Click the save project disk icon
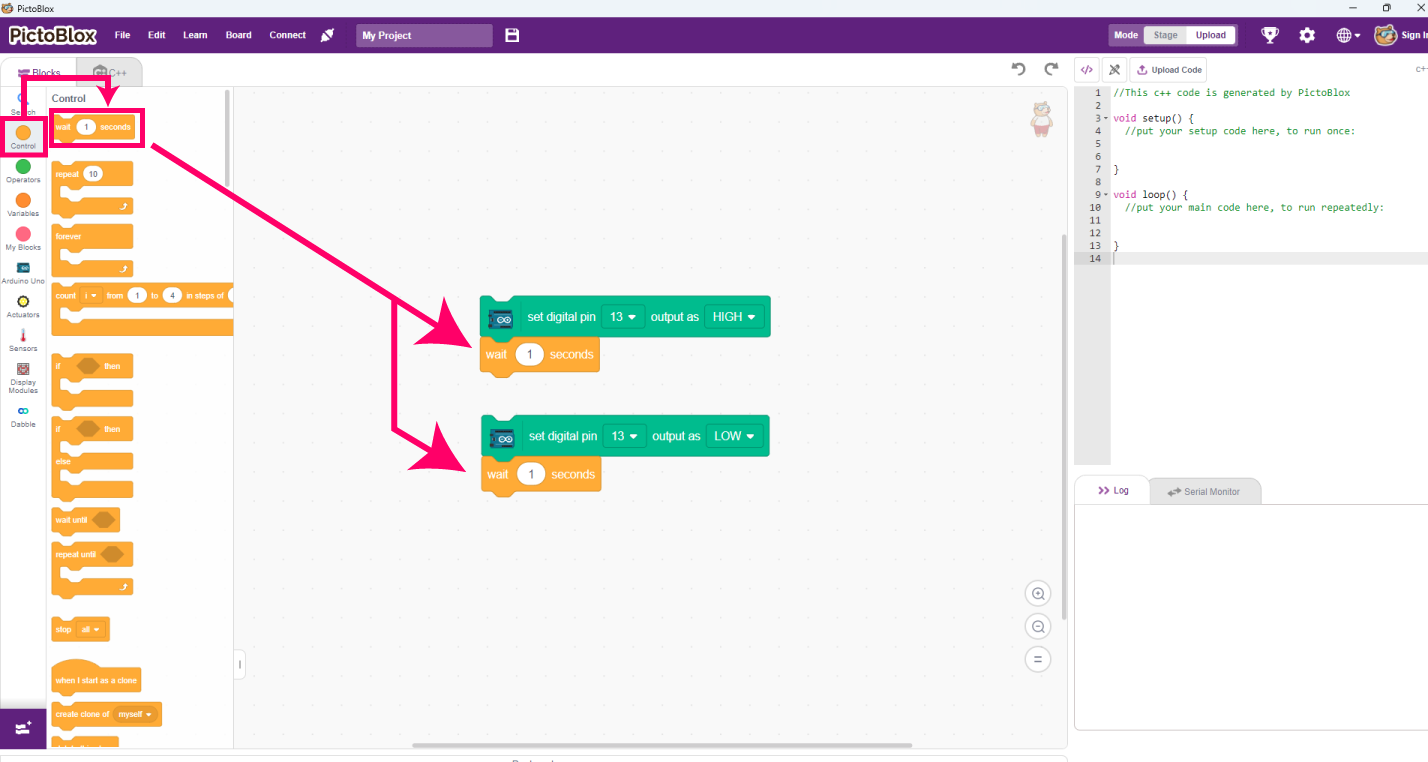The image size is (1428, 762). [512, 35]
